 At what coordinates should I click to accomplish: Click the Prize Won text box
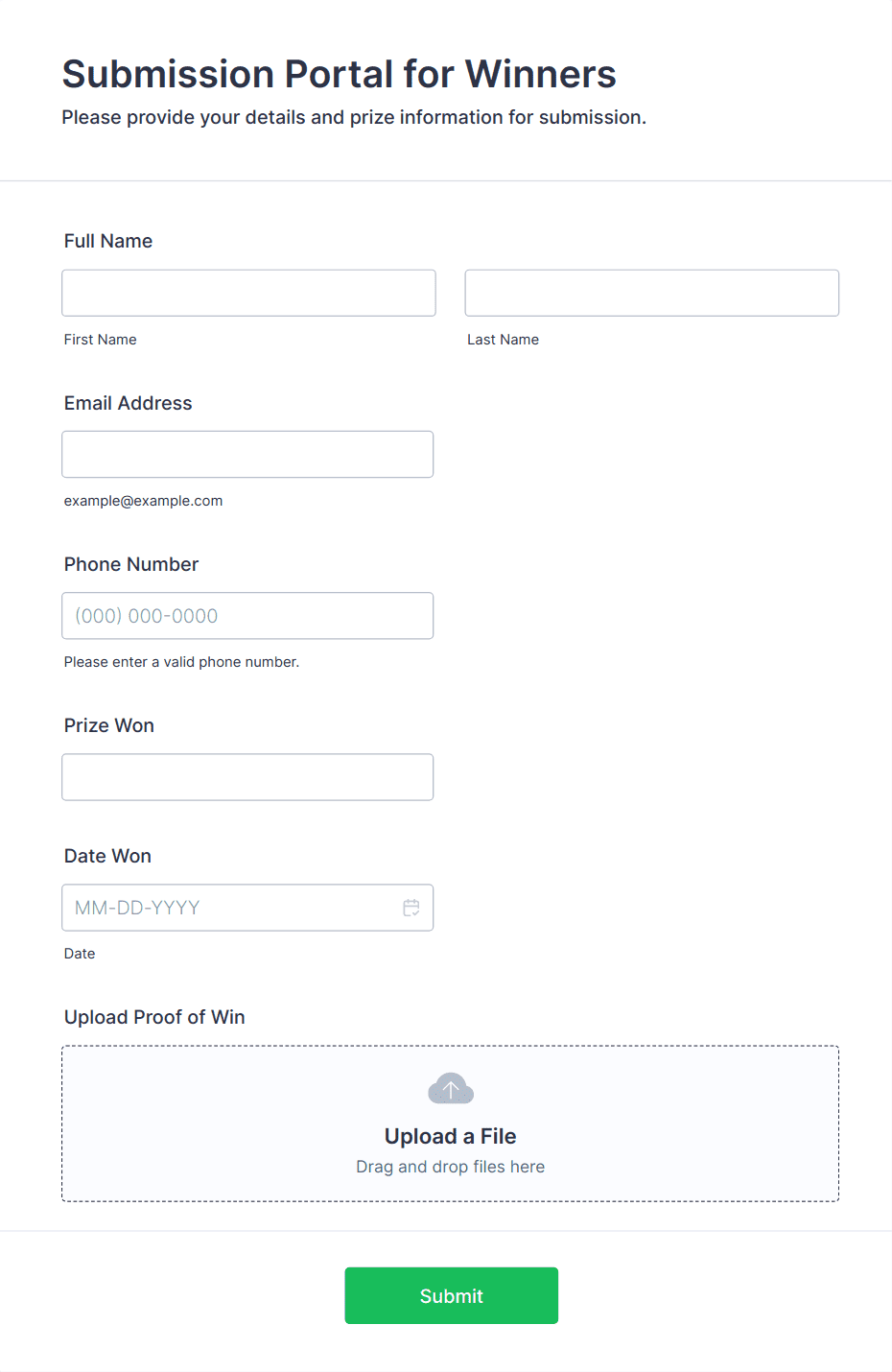(x=247, y=776)
